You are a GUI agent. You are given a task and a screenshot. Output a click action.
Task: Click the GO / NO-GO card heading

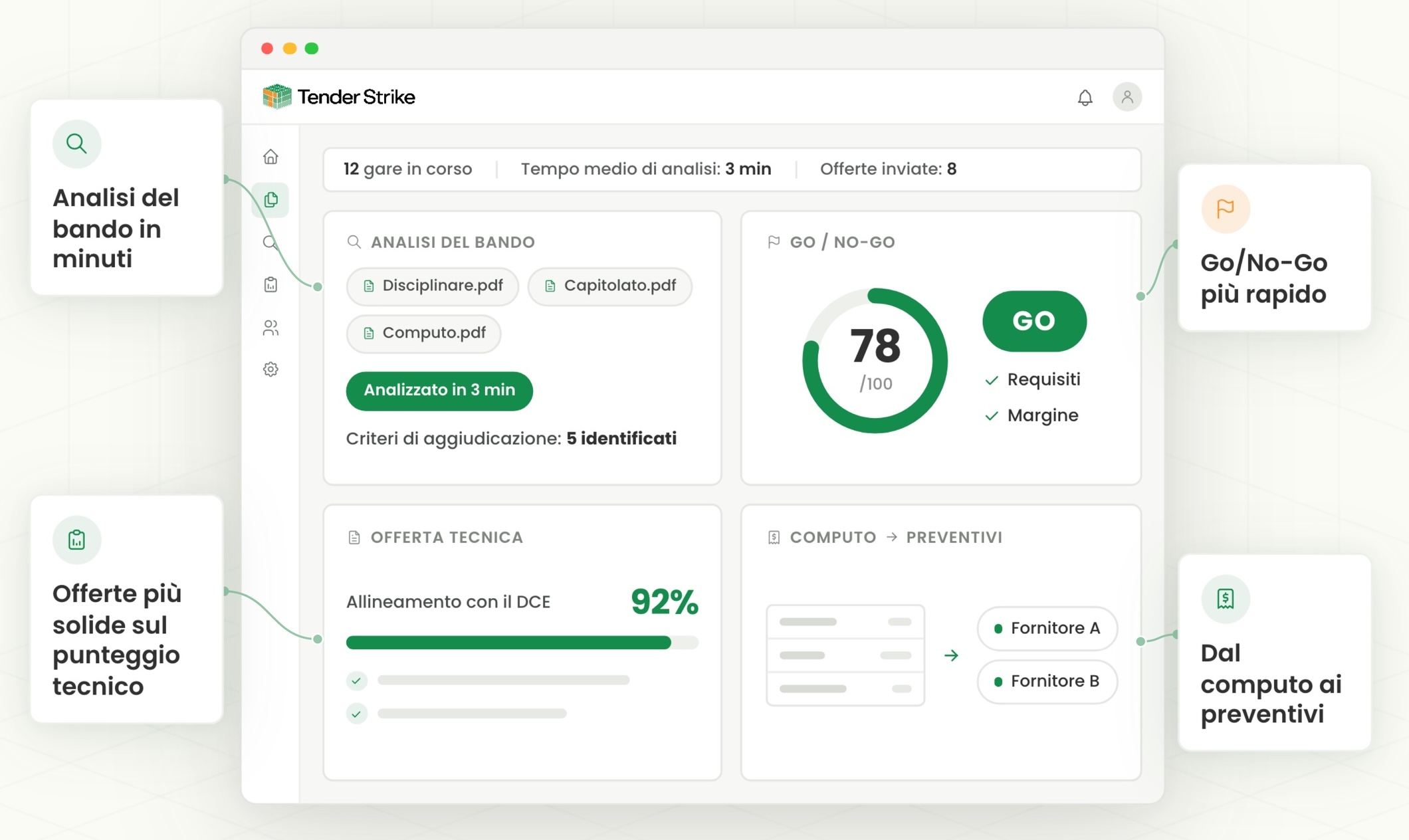pos(843,242)
